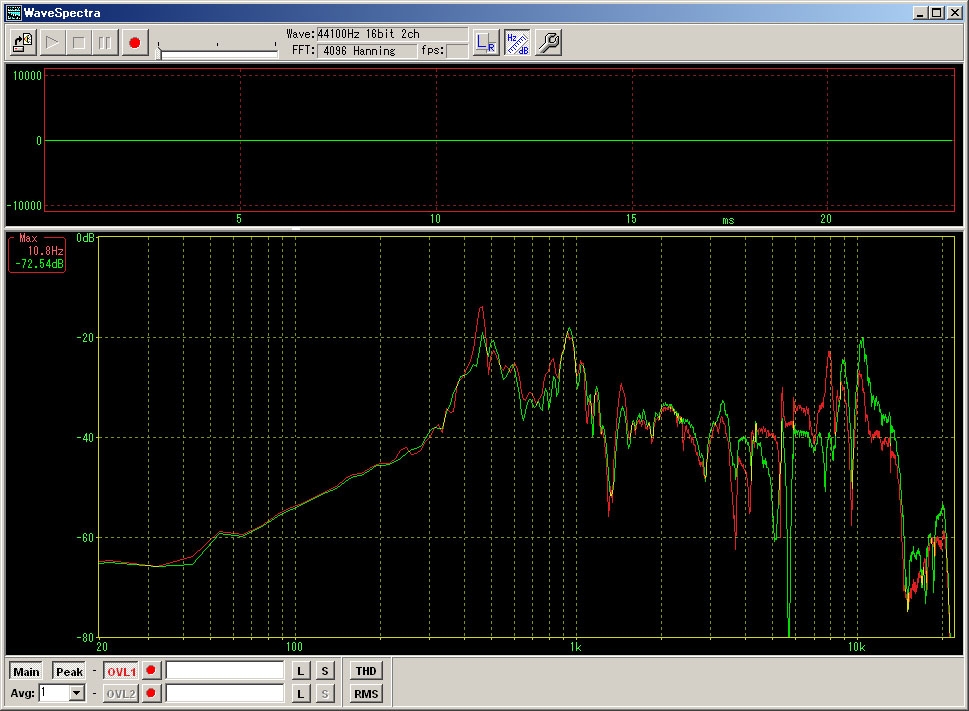Open settings with the wrench icon

(x=548, y=43)
